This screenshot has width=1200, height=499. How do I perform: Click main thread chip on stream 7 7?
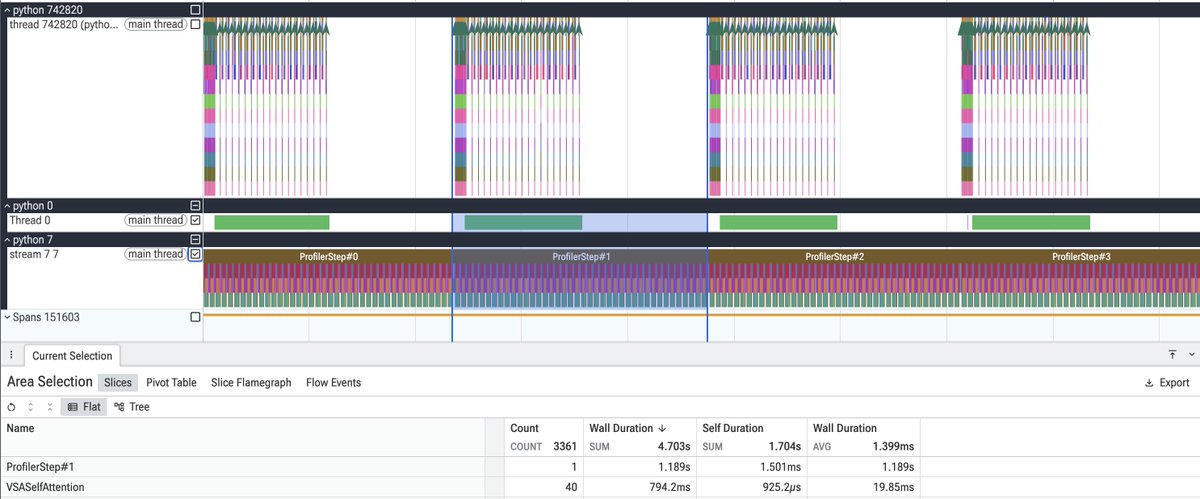(155, 254)
